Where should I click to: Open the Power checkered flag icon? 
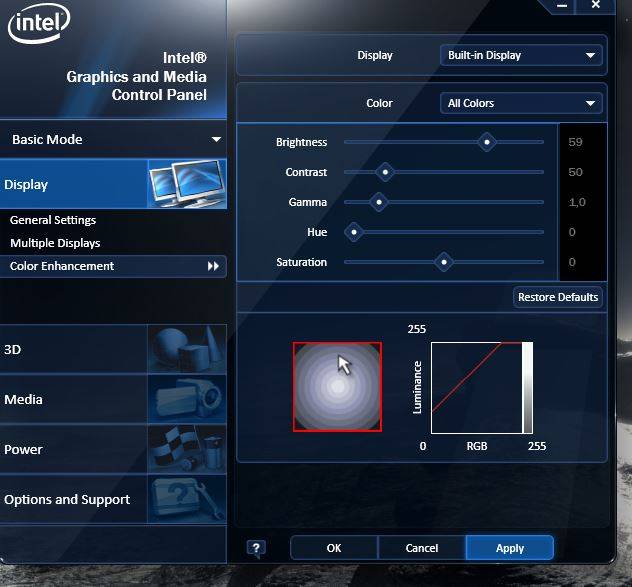click(x=187, y=449)
